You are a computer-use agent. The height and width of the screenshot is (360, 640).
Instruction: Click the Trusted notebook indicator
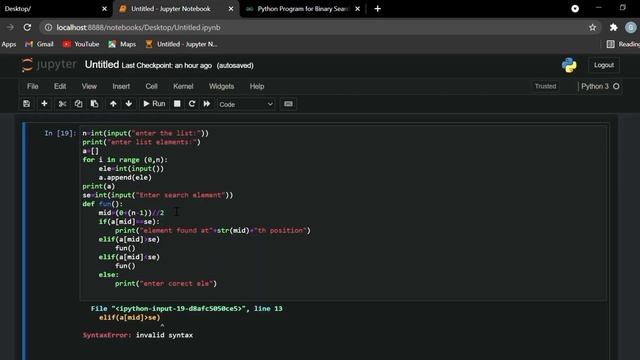(x=545, y=87)
